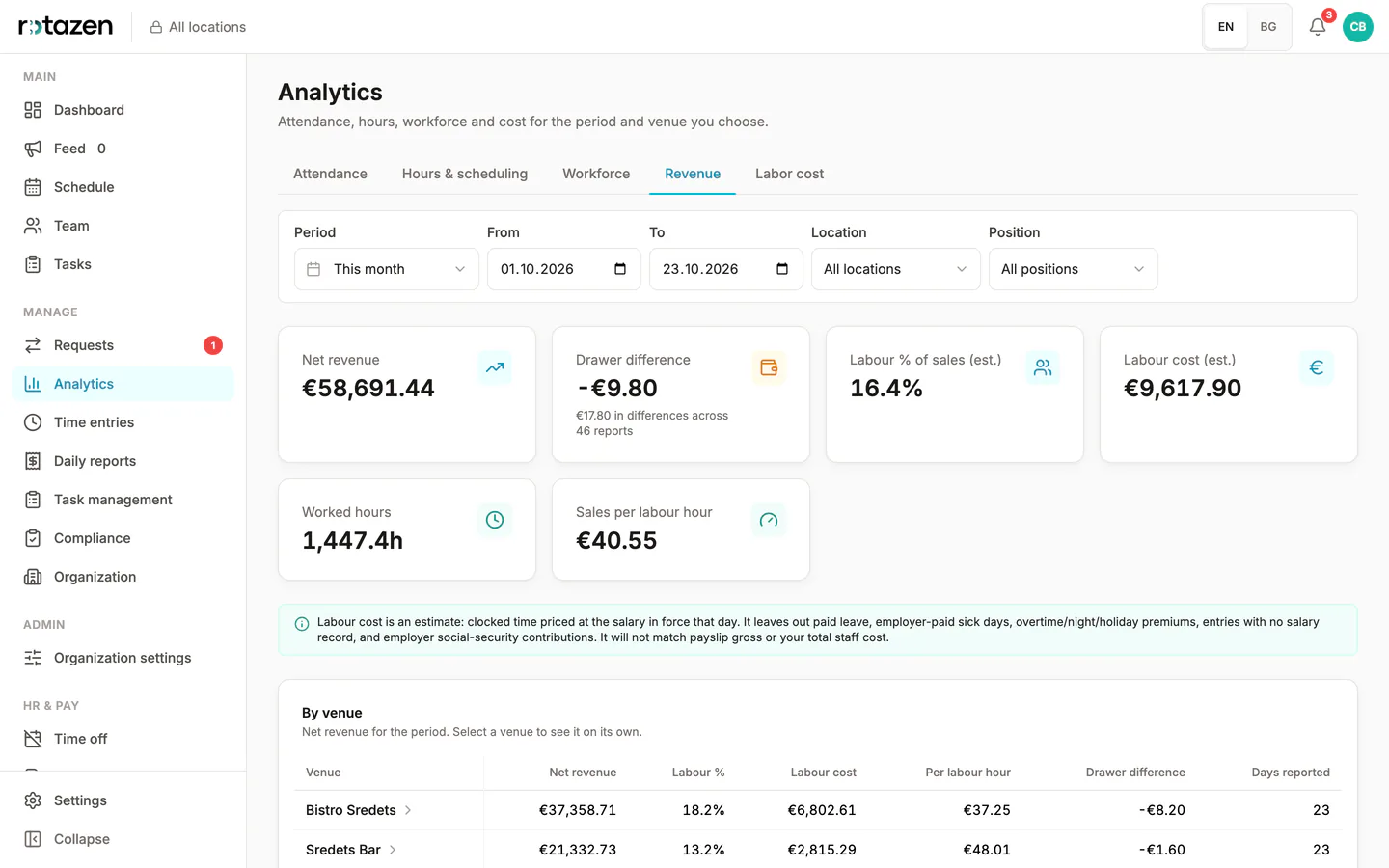The height and width of the screenshot is (868, 1389).
Task: Switch language to EN
Action: point(1226,27)
